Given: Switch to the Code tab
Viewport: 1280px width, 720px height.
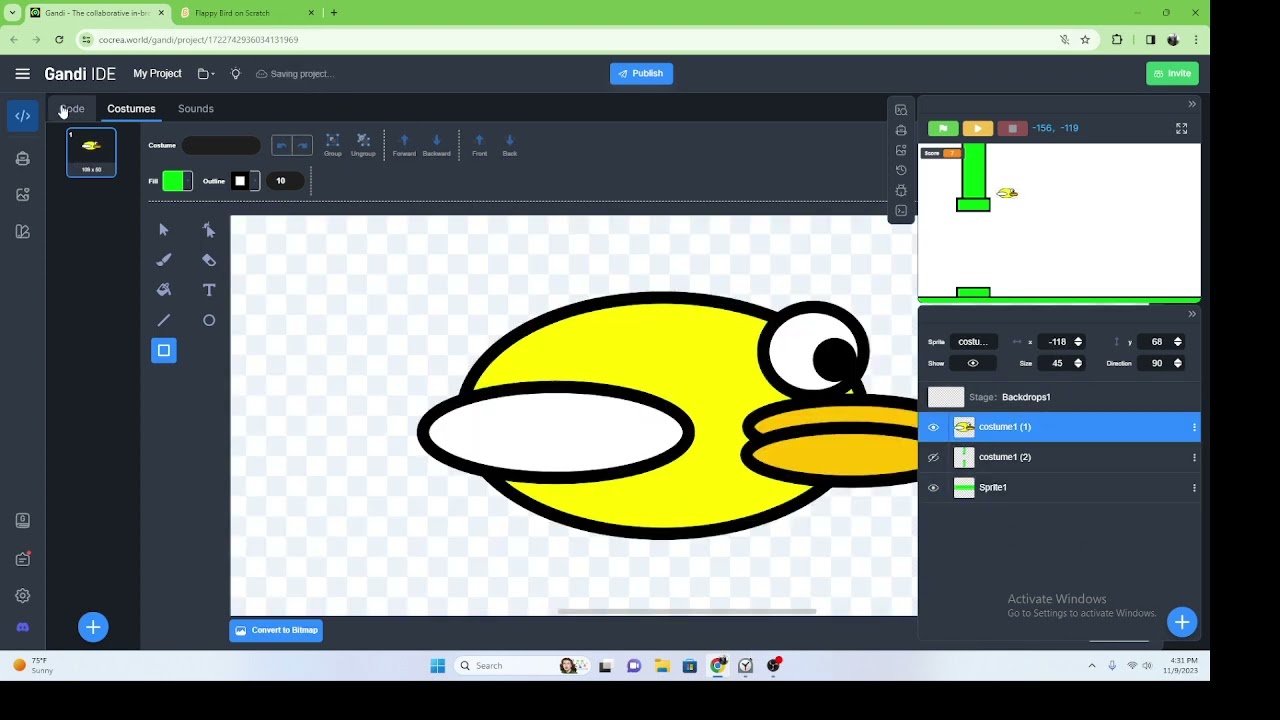Looking at the screenshot, I should (x=72, y=109).
